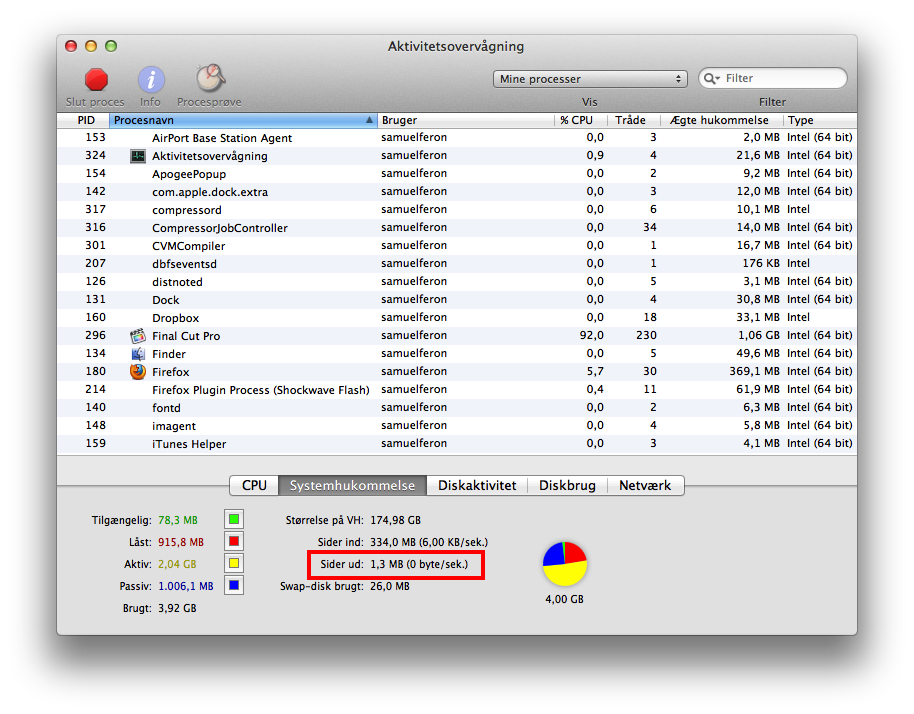Click the Slut proces stop icon
This screenshot has height=714, width=914.
[96, 80]
